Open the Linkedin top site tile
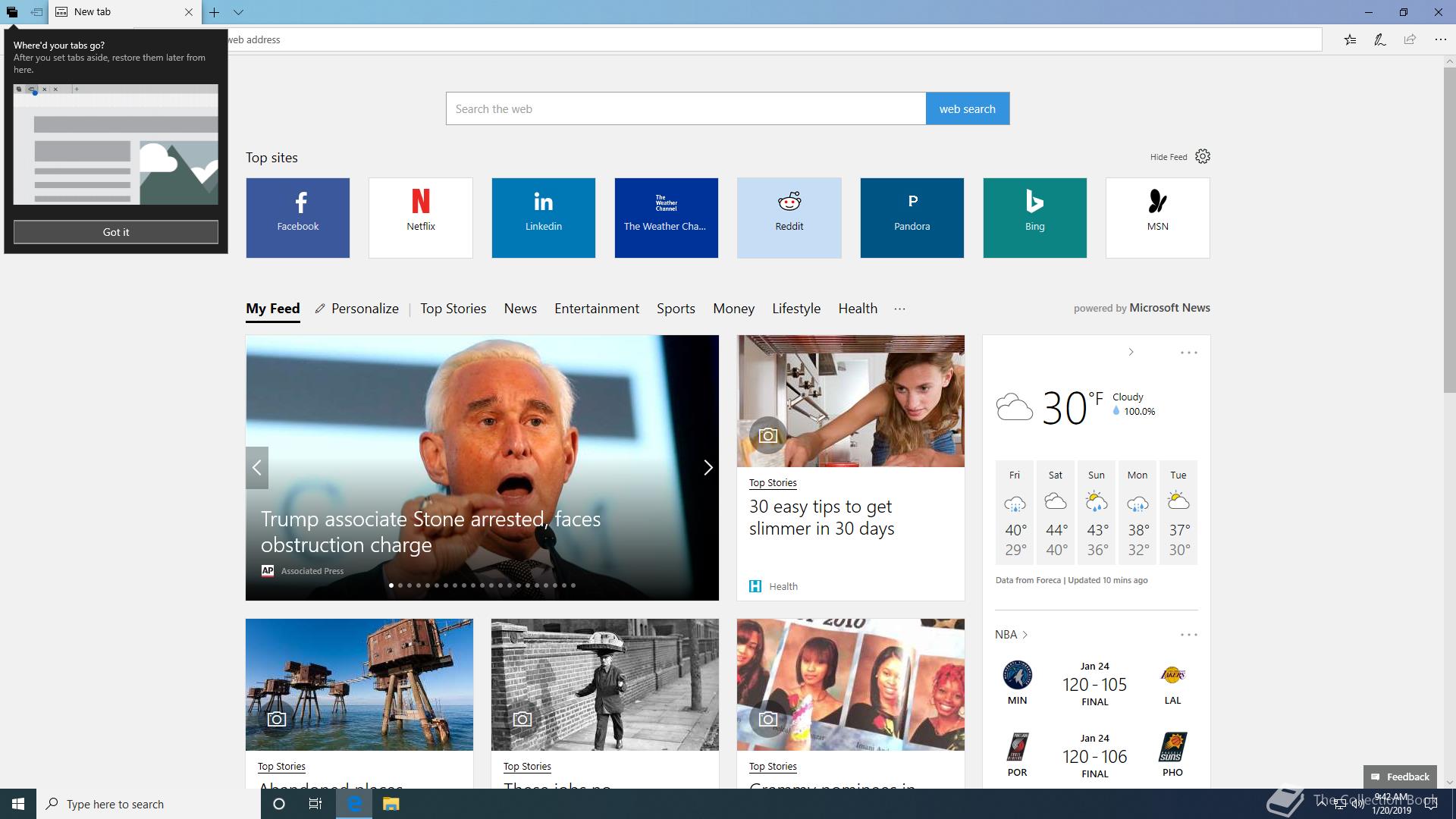 pyautogui.click(x=544, y=218)
